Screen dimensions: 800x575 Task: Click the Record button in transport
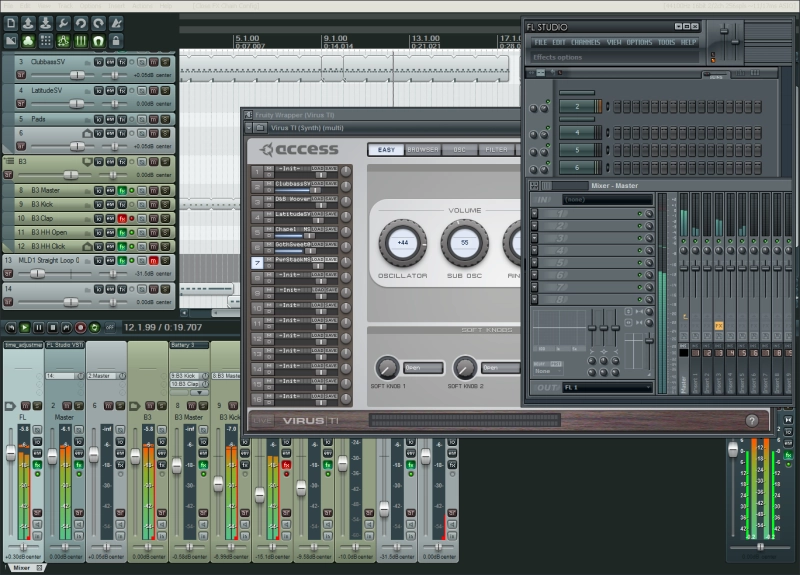(x=80, y=328)
